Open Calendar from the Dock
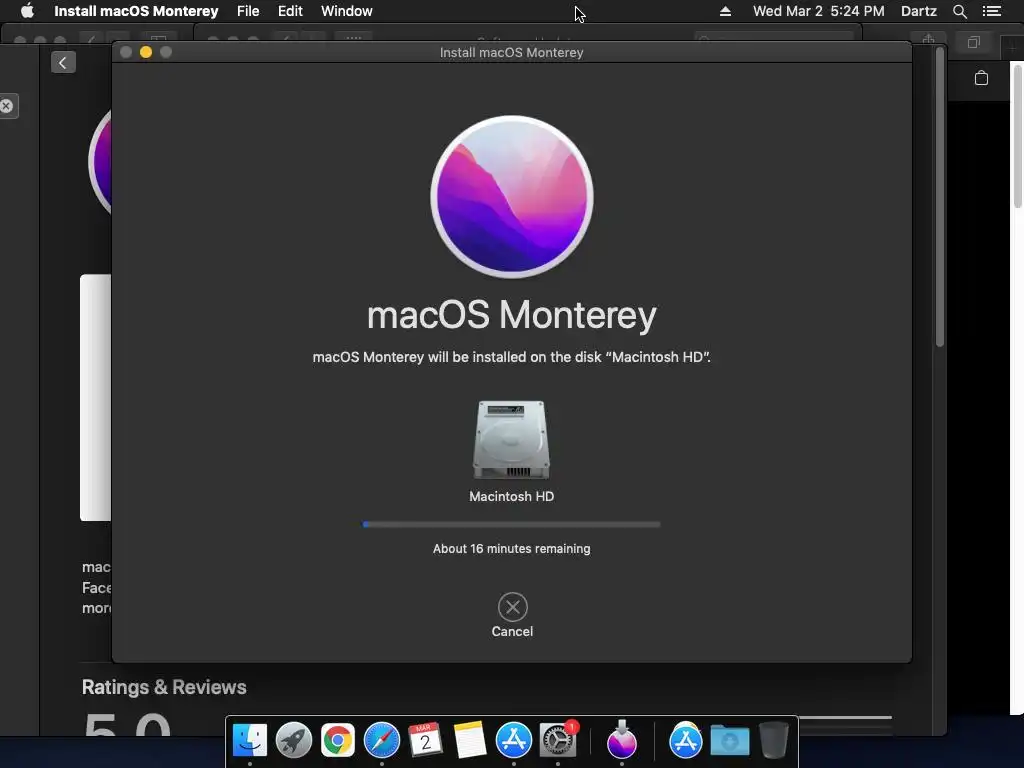 (425, 740)
